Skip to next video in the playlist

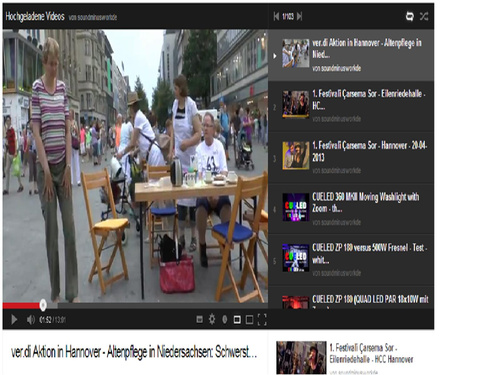click(x=299, y=16)
